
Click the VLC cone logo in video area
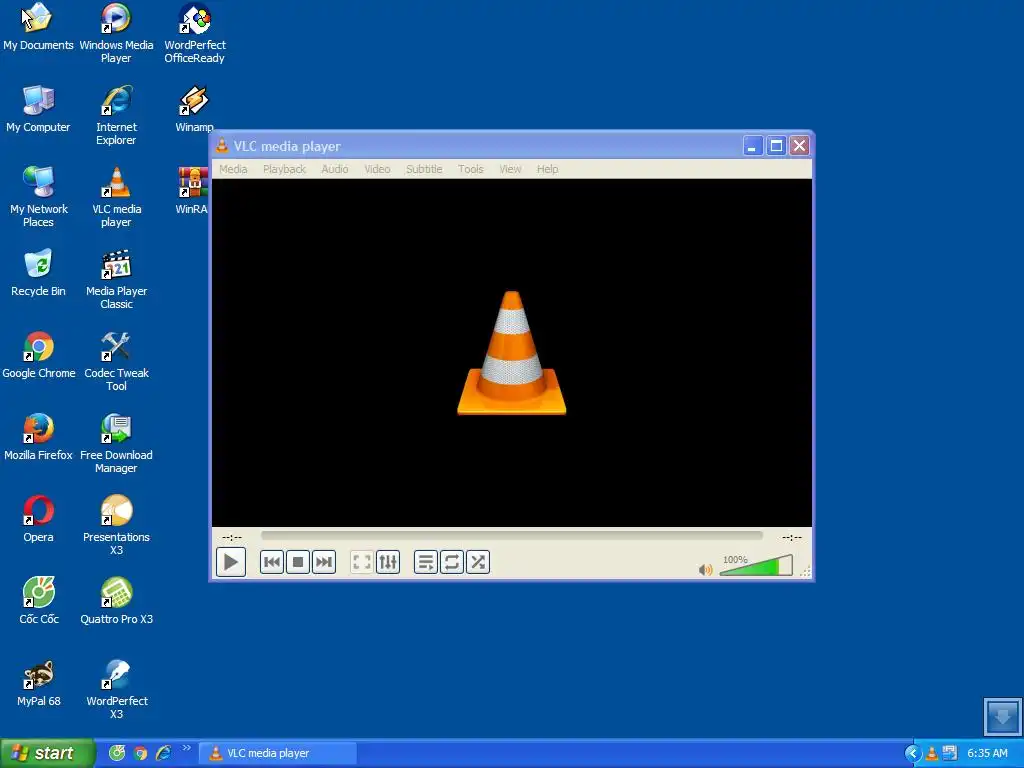point(511,353)
